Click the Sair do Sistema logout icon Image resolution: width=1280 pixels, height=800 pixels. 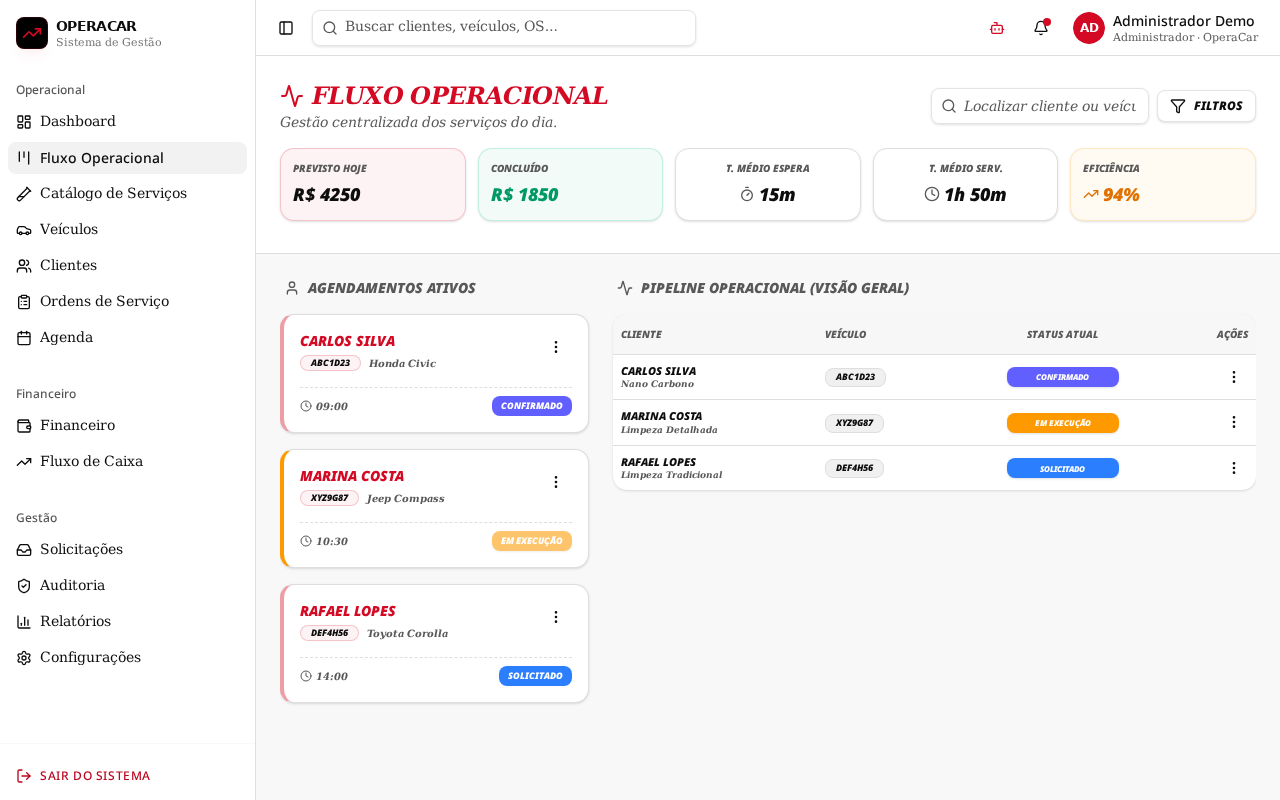[24, 776]
